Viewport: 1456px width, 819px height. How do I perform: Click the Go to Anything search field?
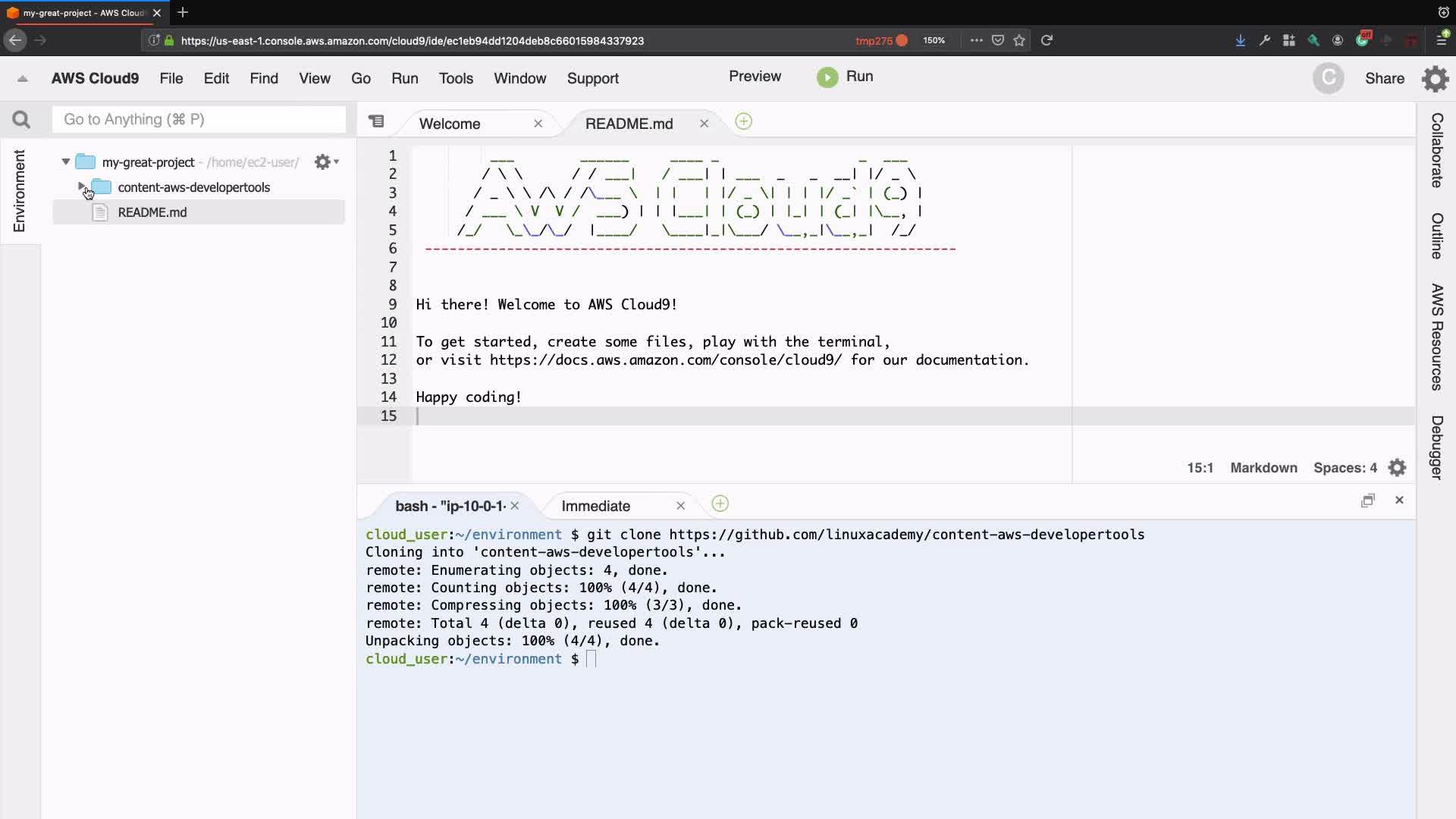pyautogui.click(x=199, y=120)
